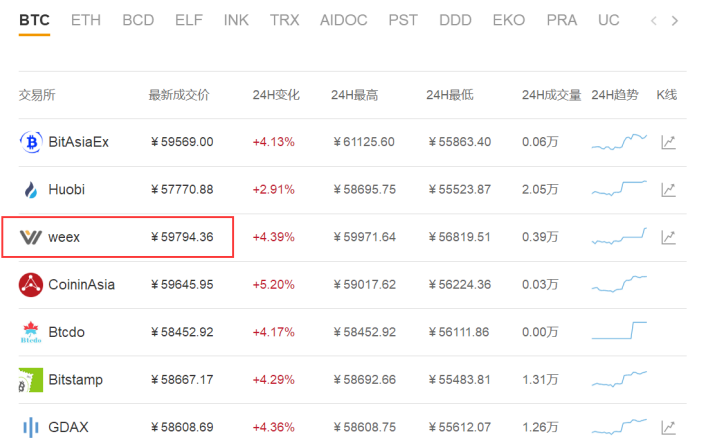The image size is (702, 447).
Task: Open the Btcdo exchange link
Action: [66, 332]
